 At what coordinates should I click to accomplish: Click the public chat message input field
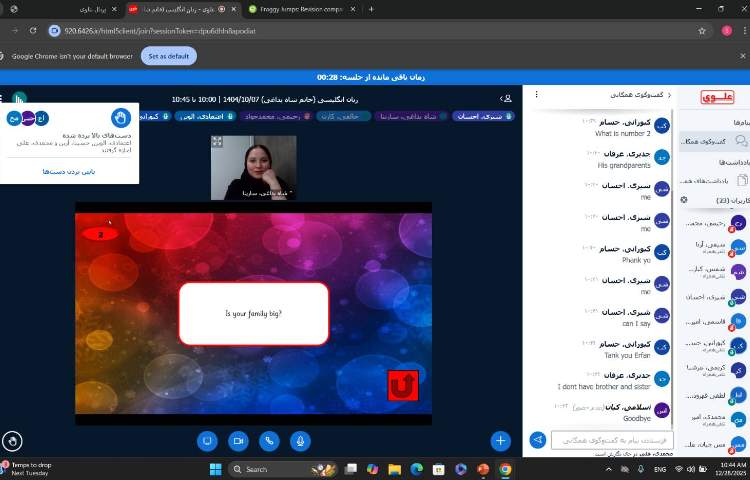tap(612, 440)
